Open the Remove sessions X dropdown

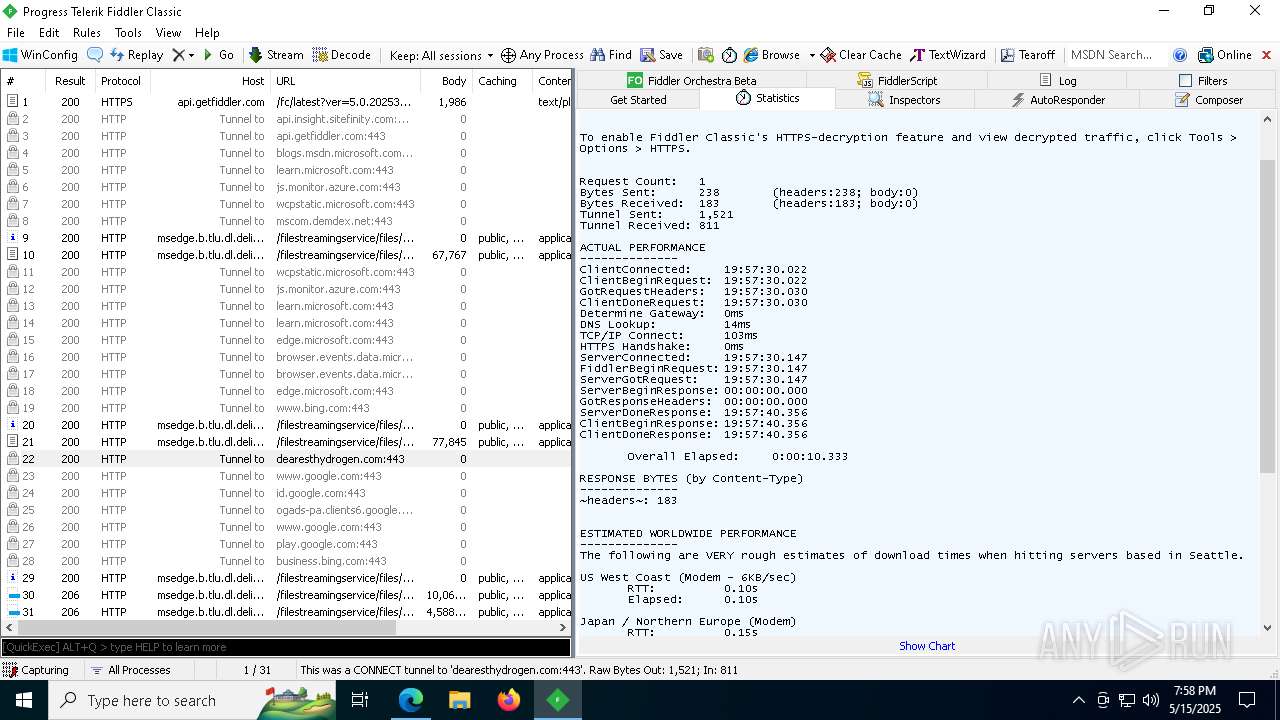(x=183, y=55)
